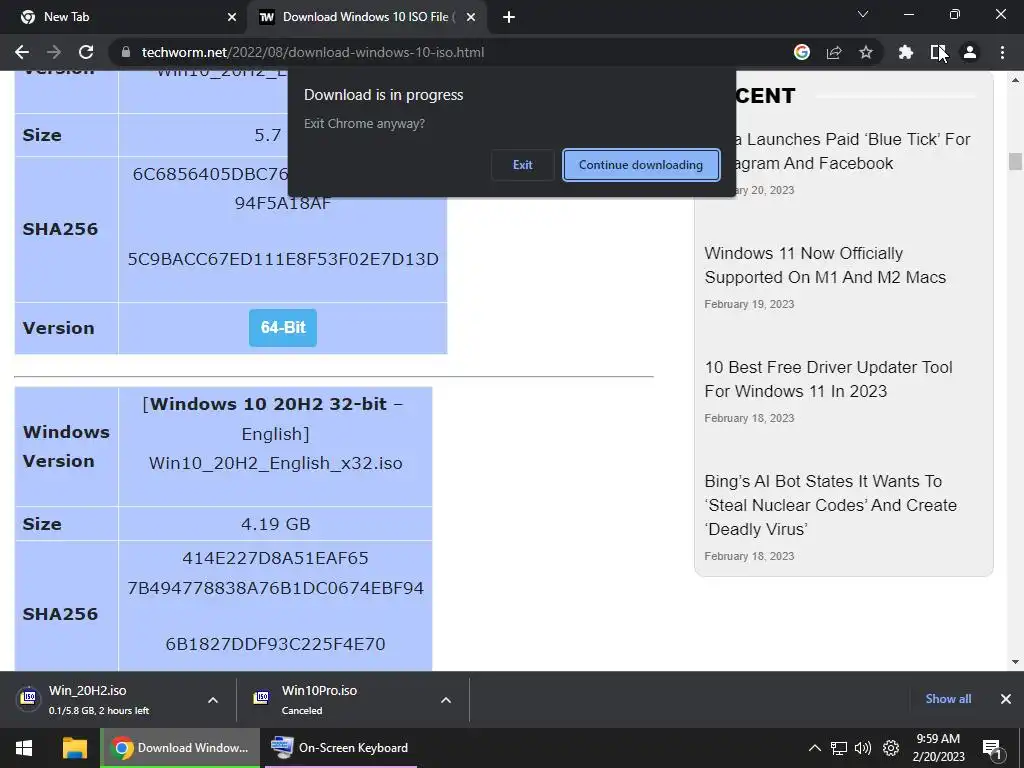Click the 6B1827DDF93C225F4E70 hash text

pos(276,644)
